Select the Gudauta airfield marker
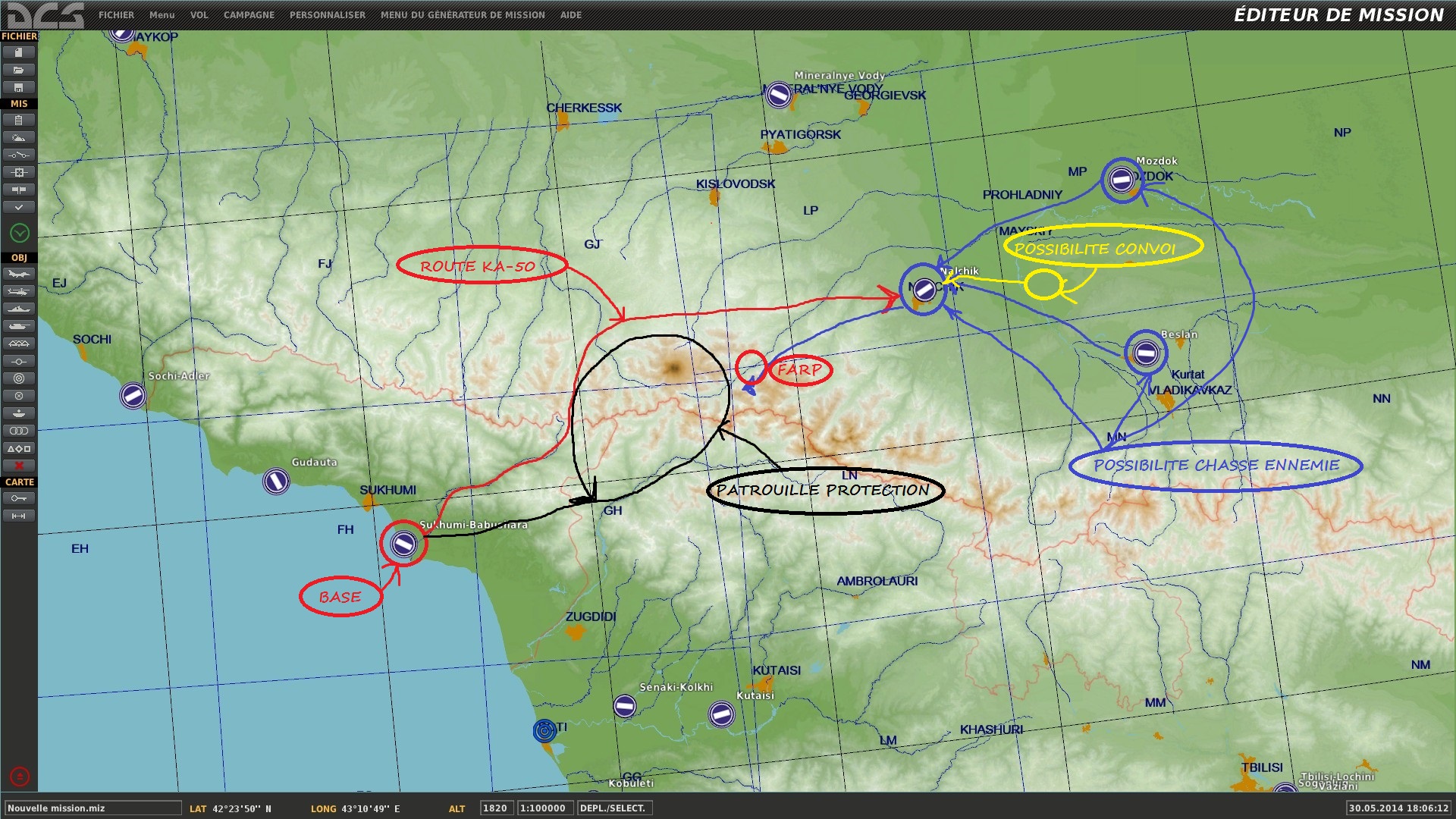This screenshot has height=819, width=1456. pos(276,481)
